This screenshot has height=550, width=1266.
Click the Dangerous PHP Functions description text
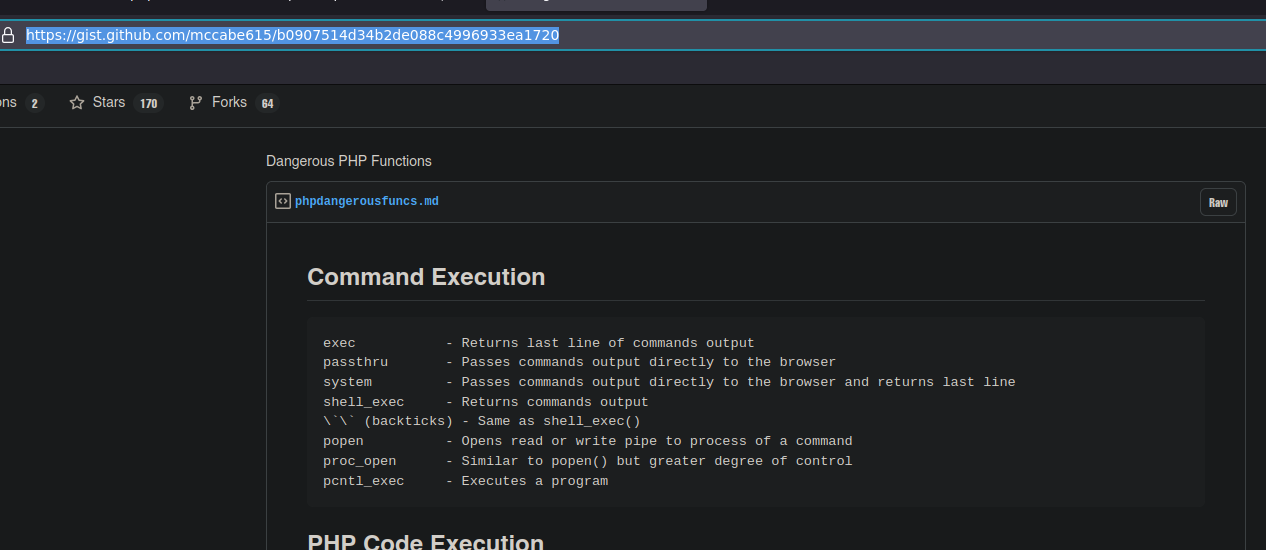349,161
